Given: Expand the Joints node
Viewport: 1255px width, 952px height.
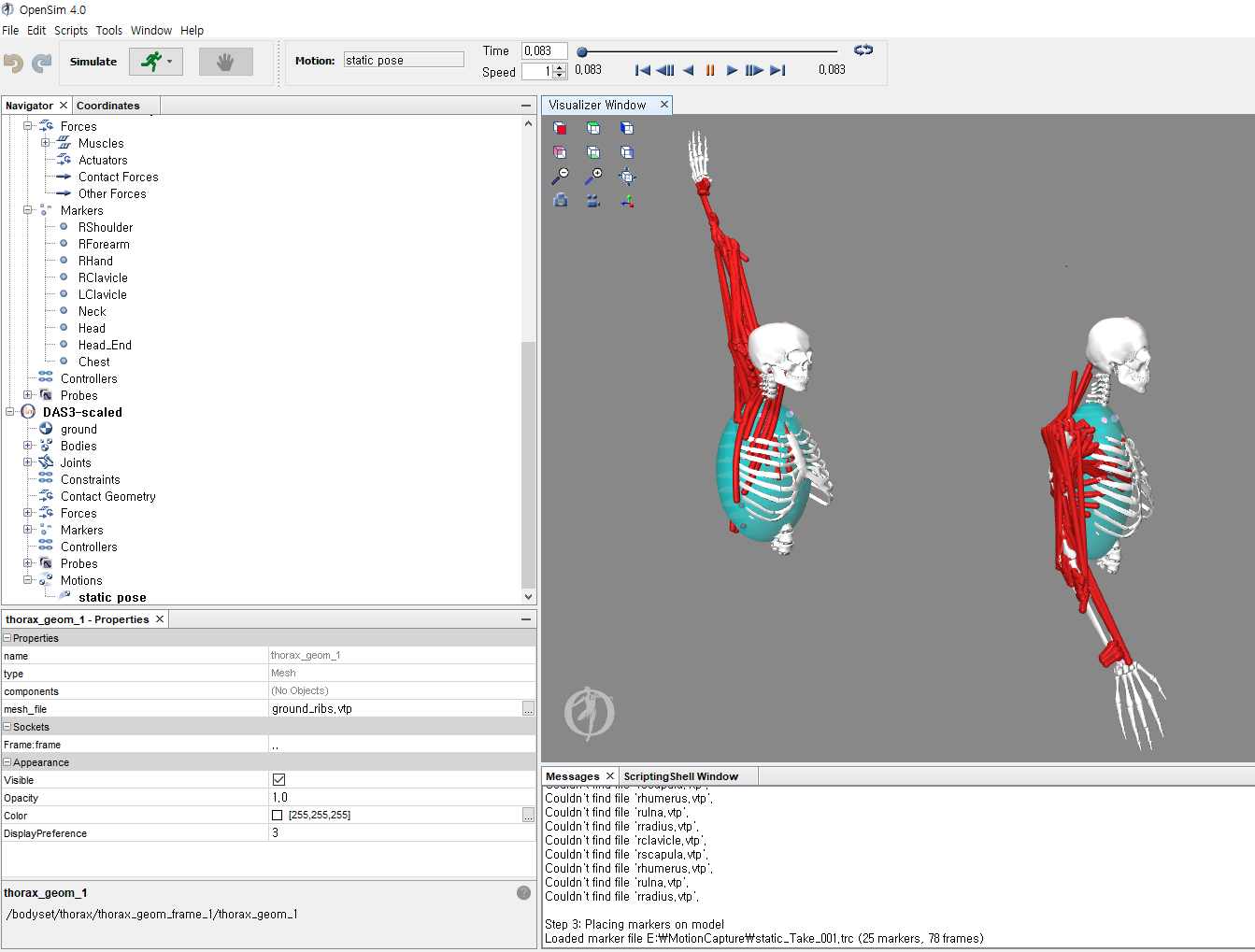Looking at the screenshot, I should pos(28,462).
